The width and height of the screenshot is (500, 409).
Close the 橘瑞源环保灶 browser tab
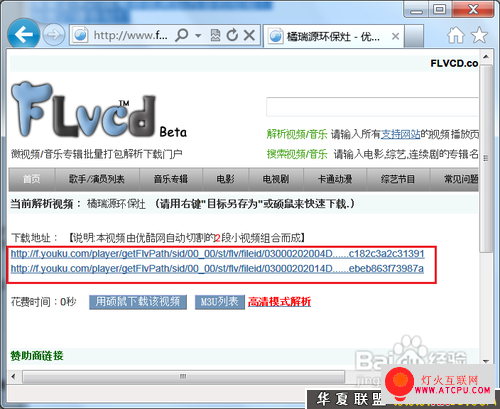(395, 36)
